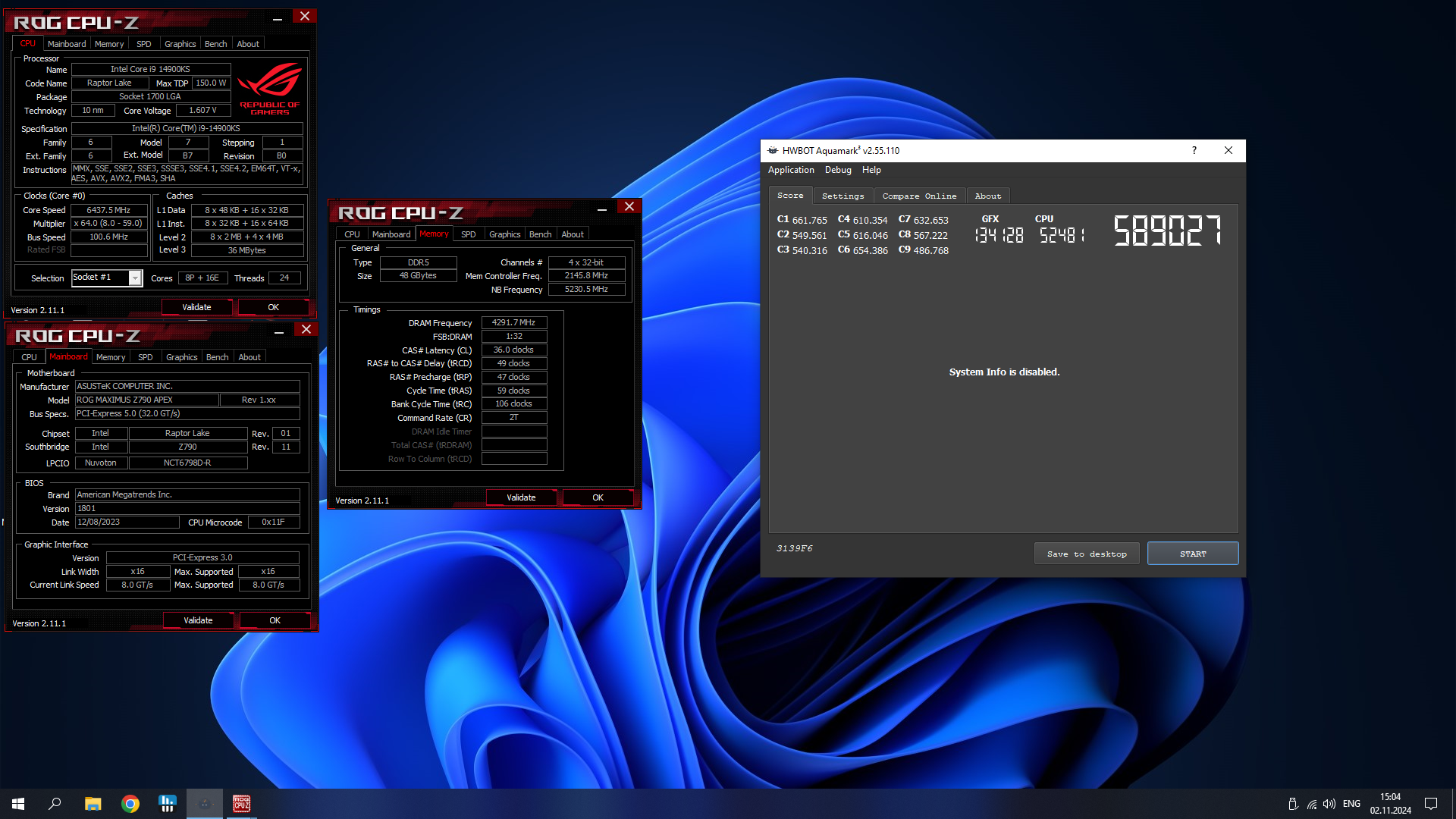
Task: Open About tab in Aquamark
Action: tap(988, 196)
